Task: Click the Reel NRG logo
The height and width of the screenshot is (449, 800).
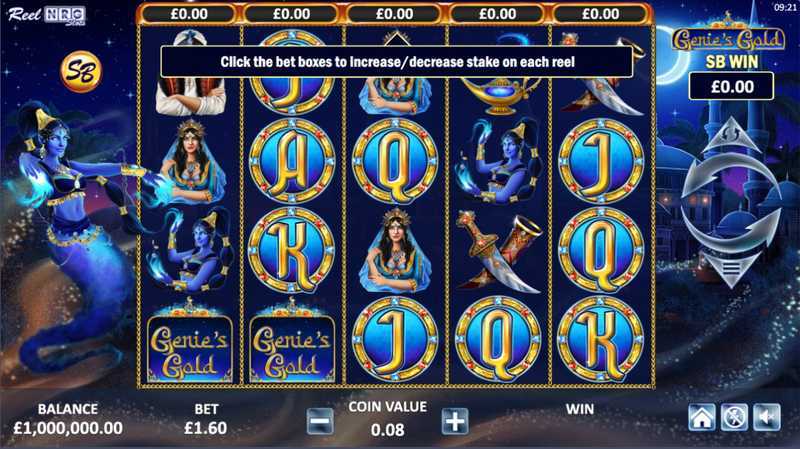Action: pos(46,15)
